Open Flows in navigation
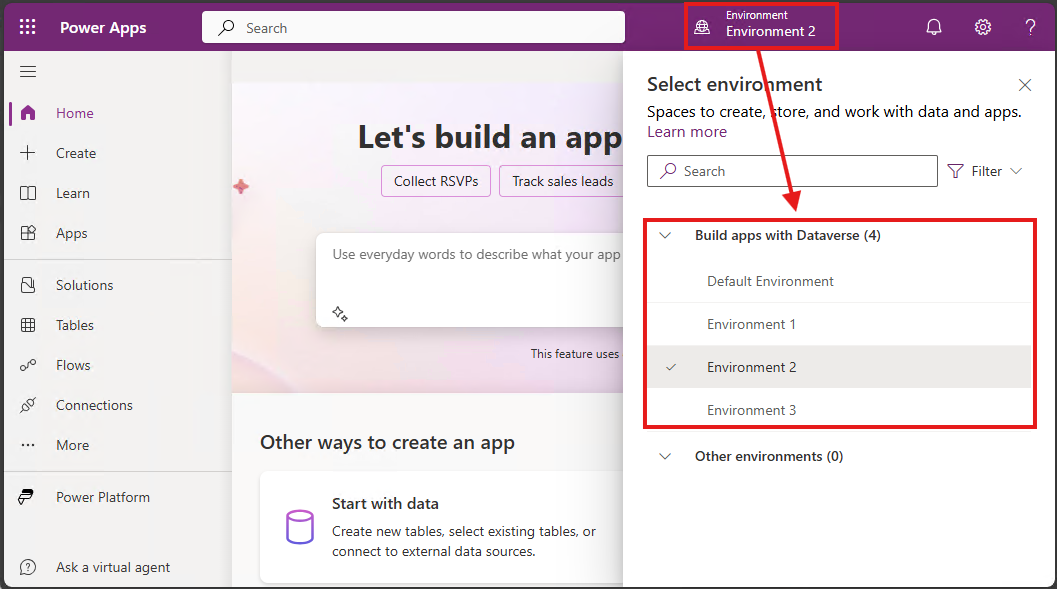1057x589 pixels. (x=73, y=365)
